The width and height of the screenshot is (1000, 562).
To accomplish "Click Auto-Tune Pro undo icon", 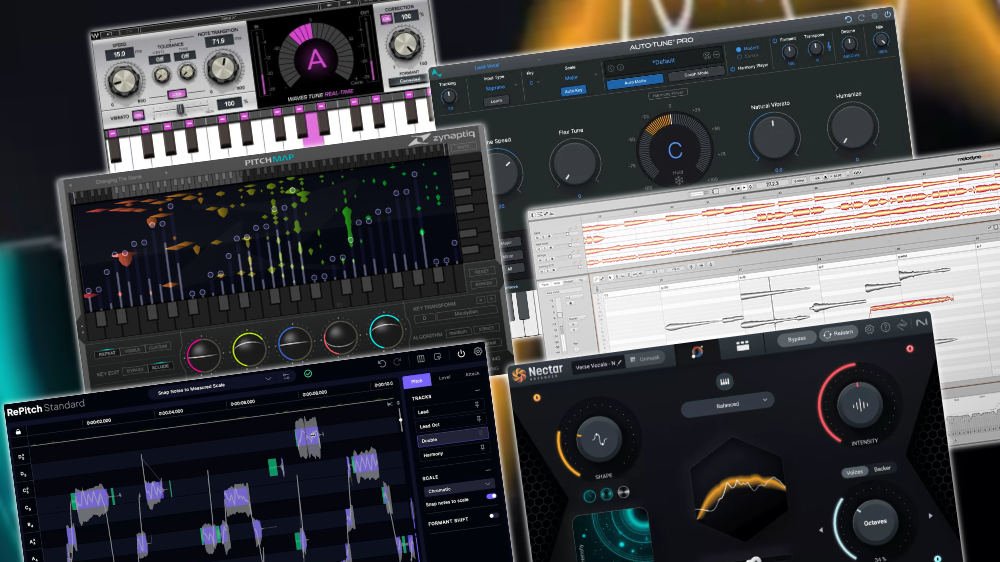I will pos(848,19).
